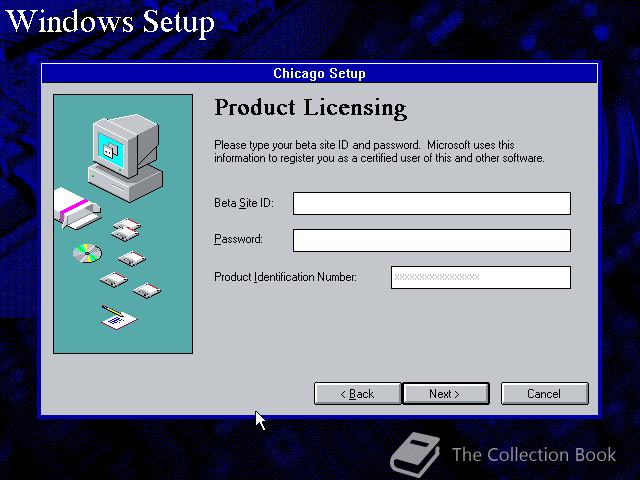Click the Product Licensing heading
This screenshot has height=480, width=640.
click(x=310, y=108)
